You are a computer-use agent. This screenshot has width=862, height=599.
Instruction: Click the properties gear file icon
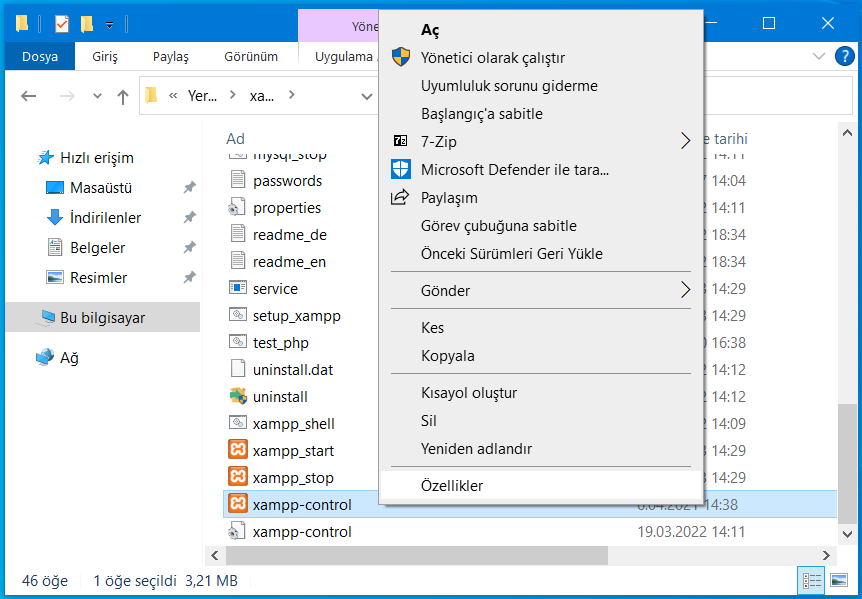pyautogui.click(x=236, y=207)
